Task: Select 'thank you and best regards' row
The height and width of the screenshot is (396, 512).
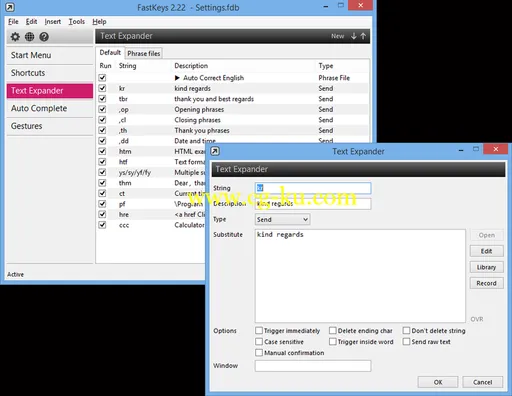Action: tap(233, 99)
